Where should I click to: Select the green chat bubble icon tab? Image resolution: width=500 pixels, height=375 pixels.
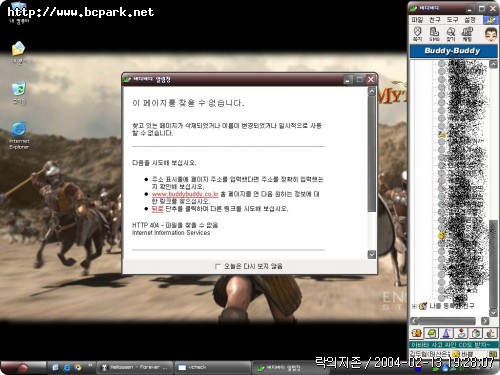pyautogui.click(x=432, y=333)
